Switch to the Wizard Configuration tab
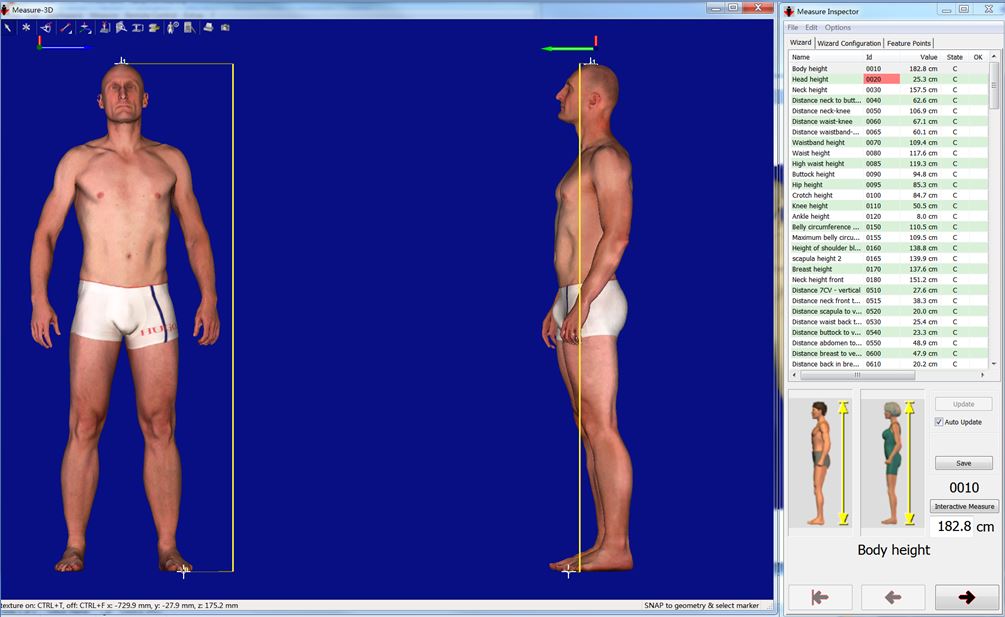The image size is (1005, 617). pos(849,43)
